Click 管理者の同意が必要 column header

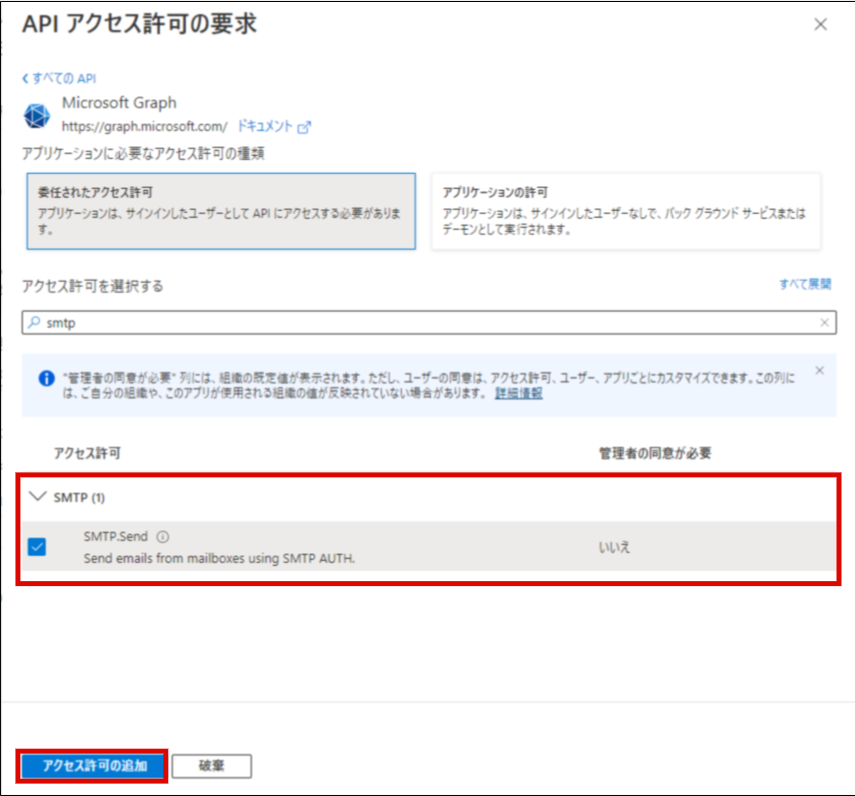655,453
